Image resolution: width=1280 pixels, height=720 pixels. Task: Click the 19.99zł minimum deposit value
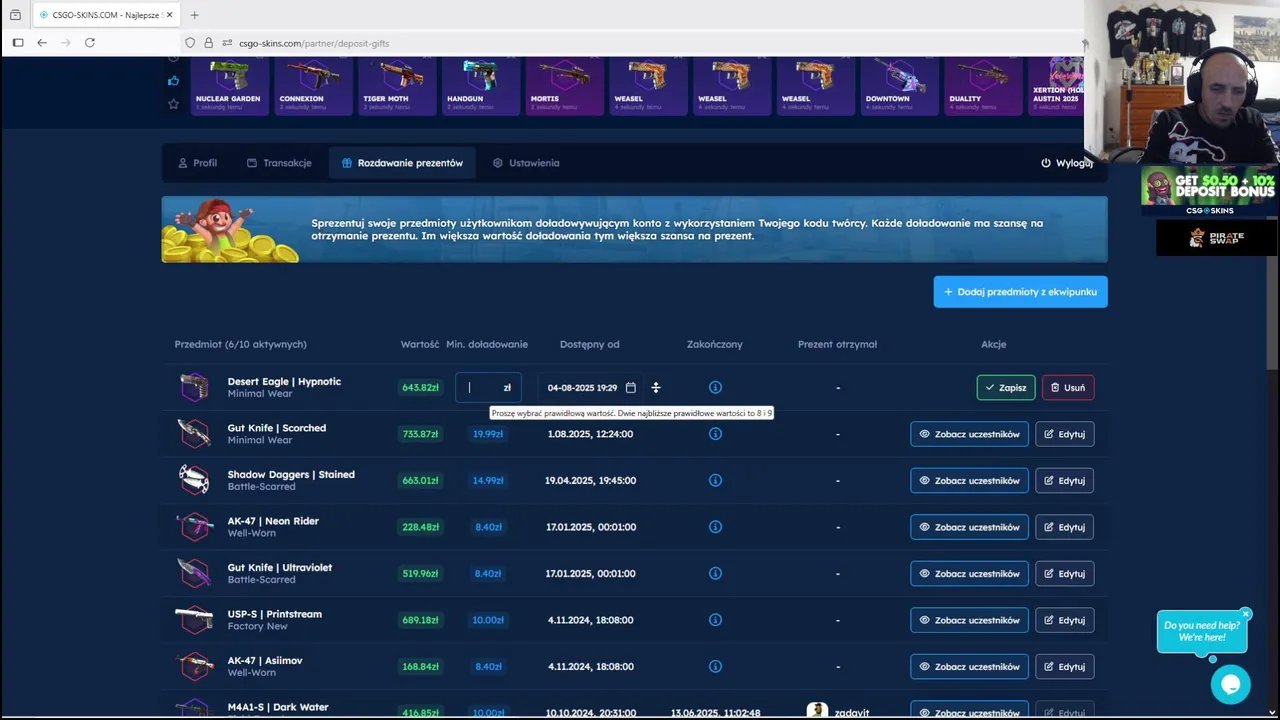click(488, 434)
